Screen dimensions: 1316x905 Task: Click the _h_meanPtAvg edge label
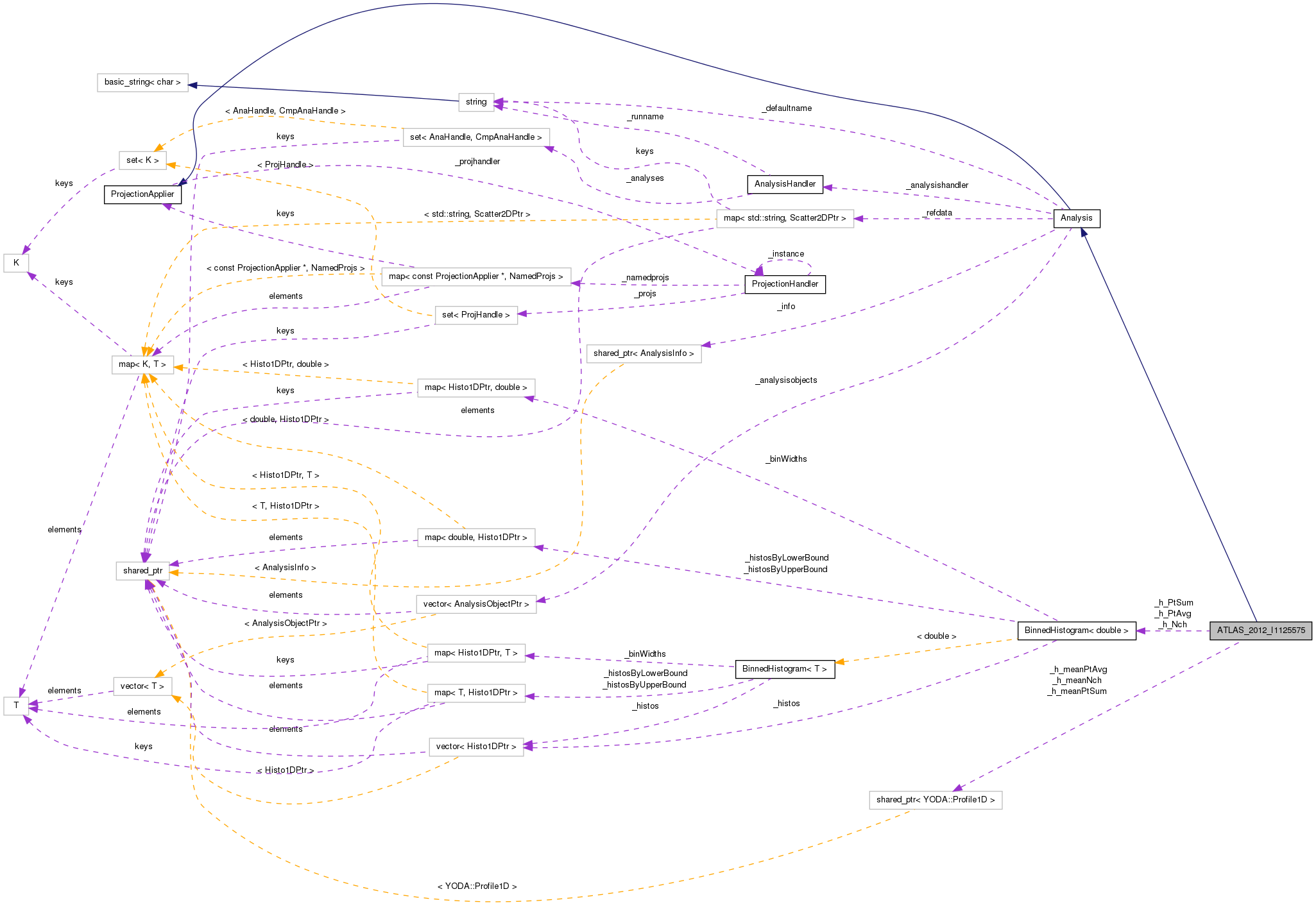coord(1077,670)
